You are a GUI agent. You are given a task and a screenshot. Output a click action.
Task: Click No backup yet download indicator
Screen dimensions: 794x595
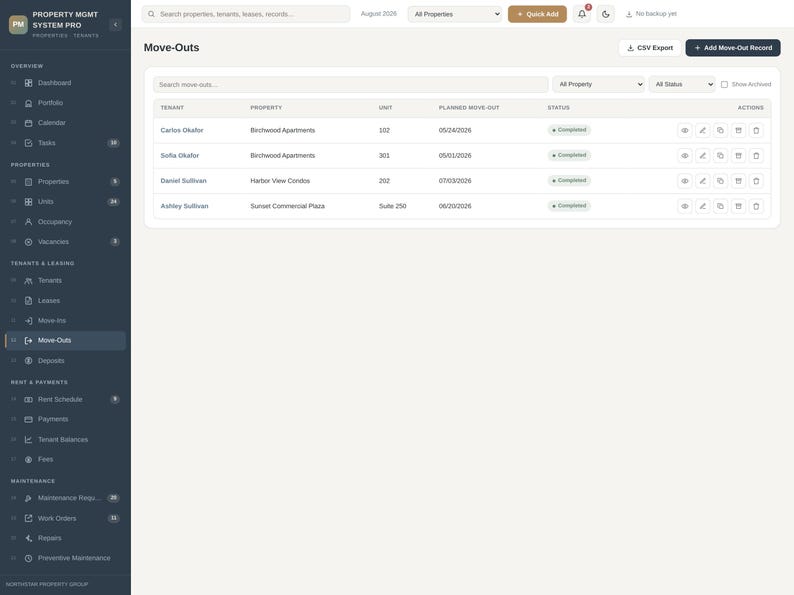[x=651, y=14]
